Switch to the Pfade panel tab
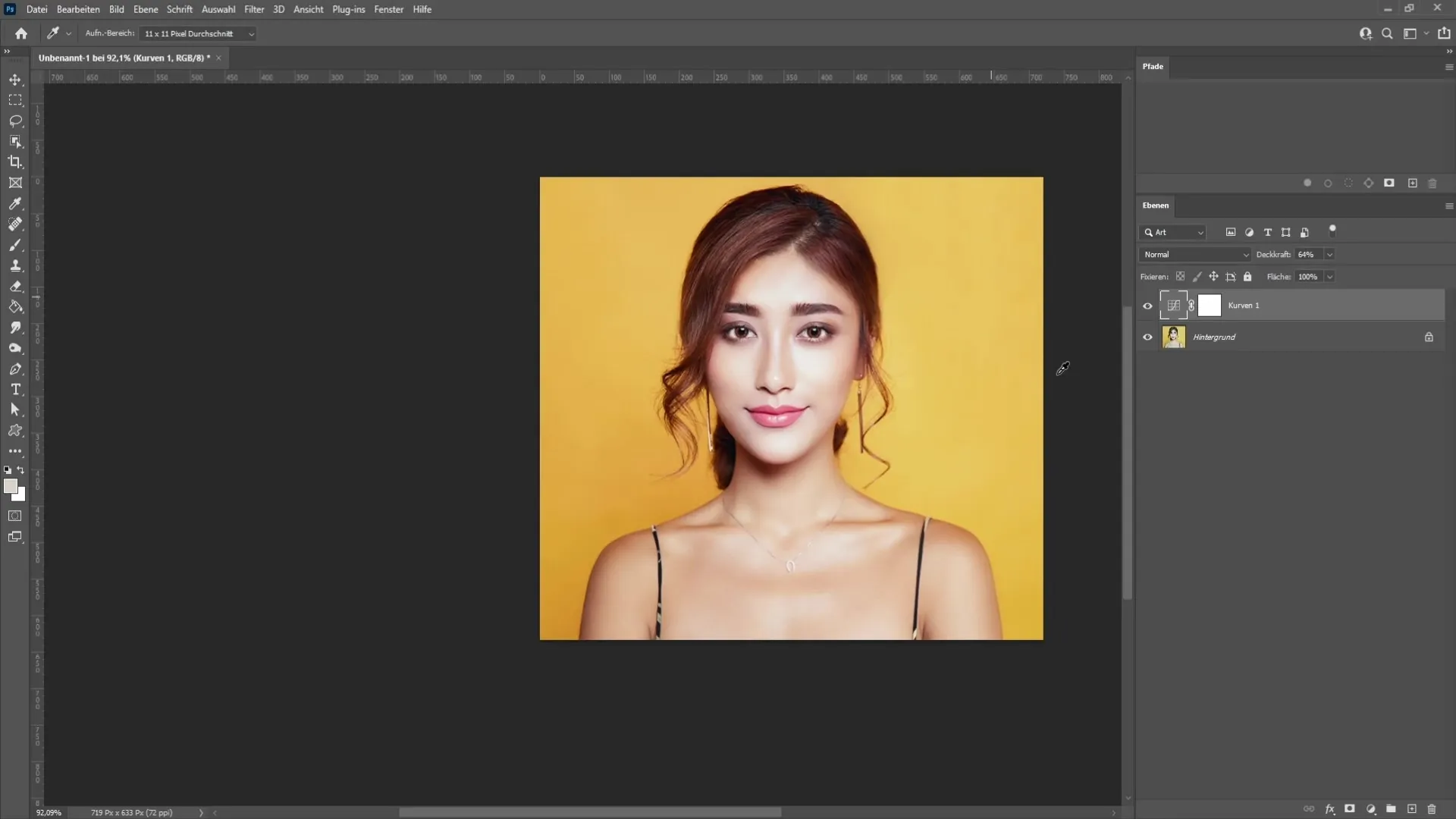Image resolution: width=1456 pixels, height=819 pixels. [1153, 67]
